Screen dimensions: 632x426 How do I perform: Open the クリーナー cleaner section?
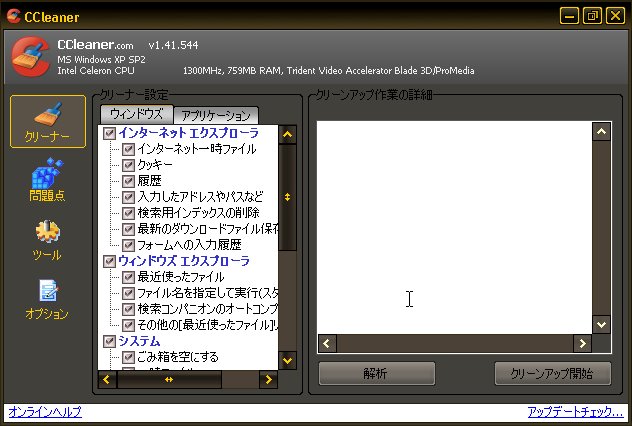pyautogui.click(x=48, y=121)
